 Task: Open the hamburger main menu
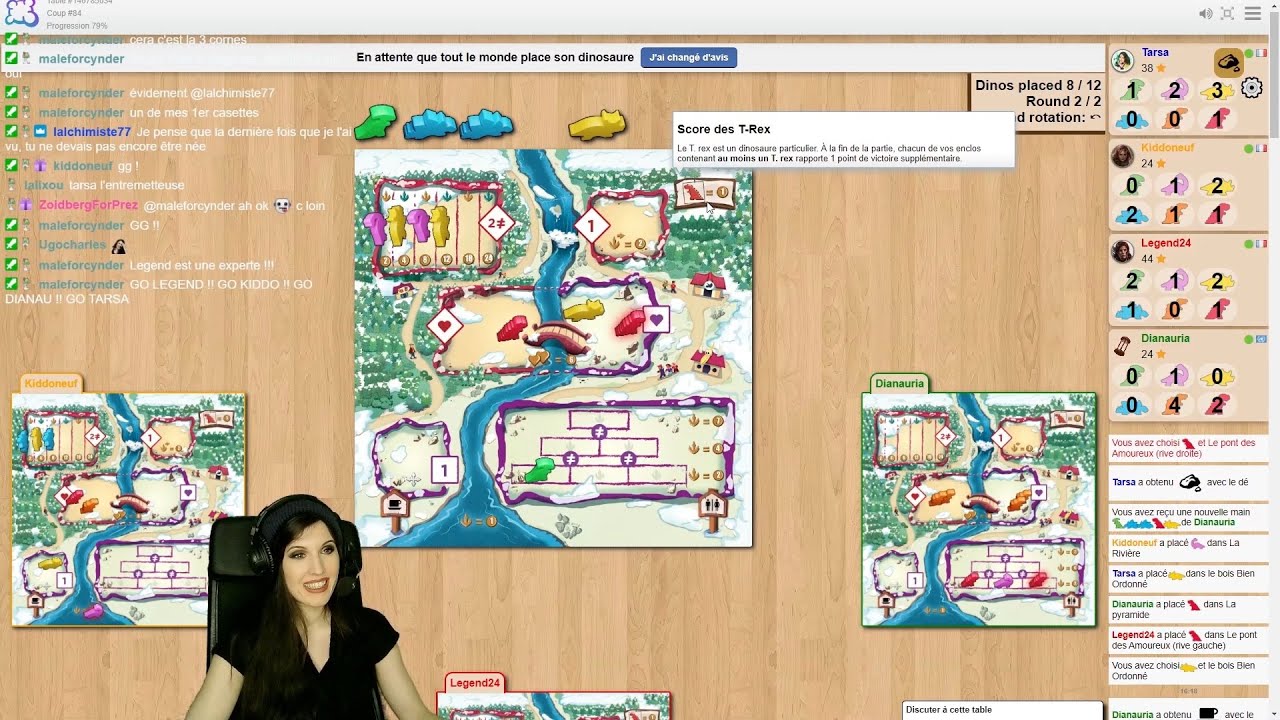(1252, 13)
